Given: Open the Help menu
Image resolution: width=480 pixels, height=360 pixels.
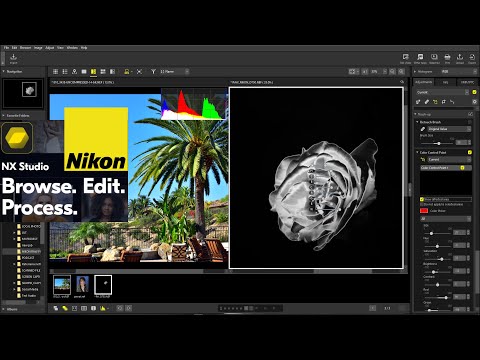Looking at the screenshot, I should click(84, 48).
